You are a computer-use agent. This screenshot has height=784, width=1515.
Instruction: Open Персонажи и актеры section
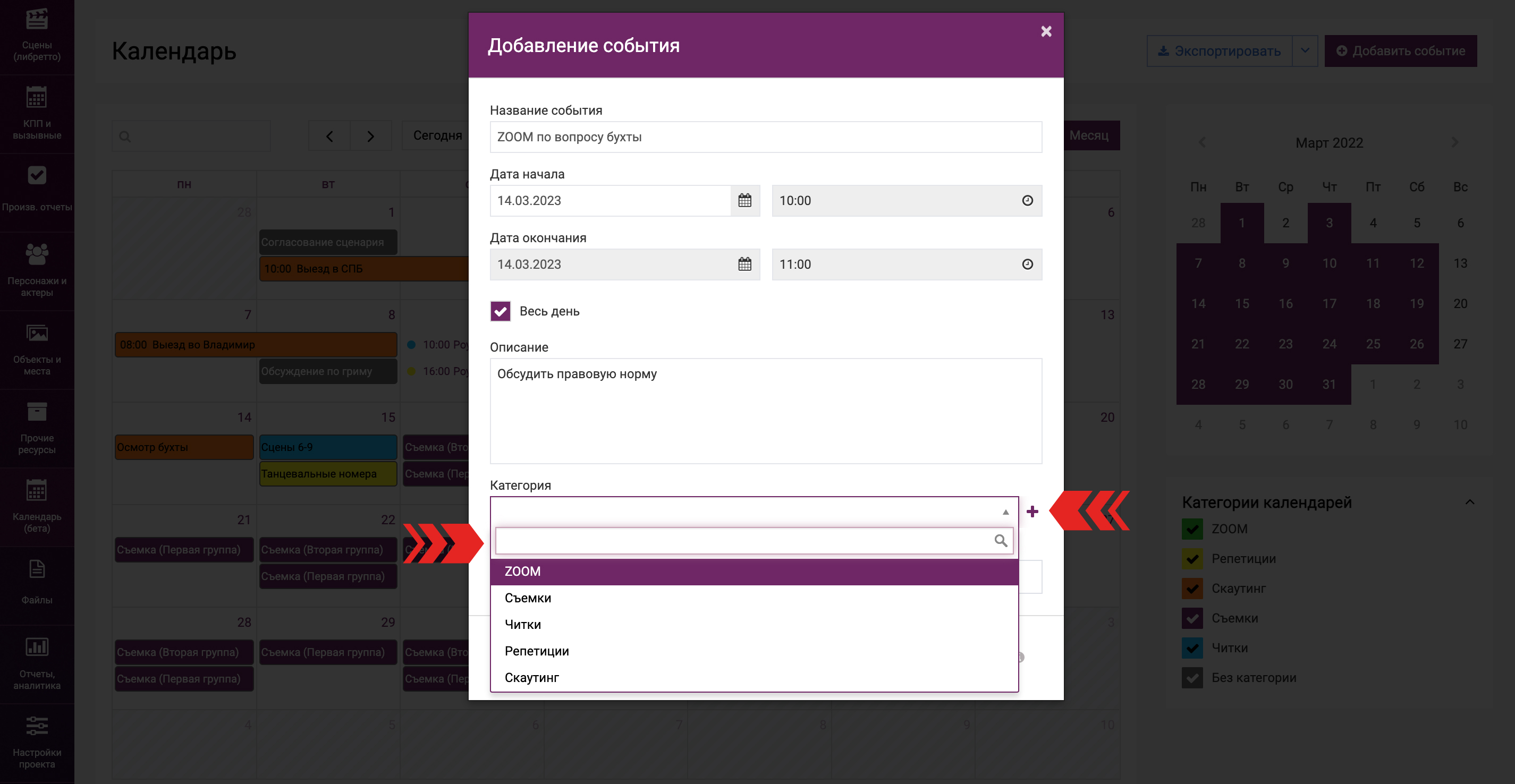coord(37,270)
